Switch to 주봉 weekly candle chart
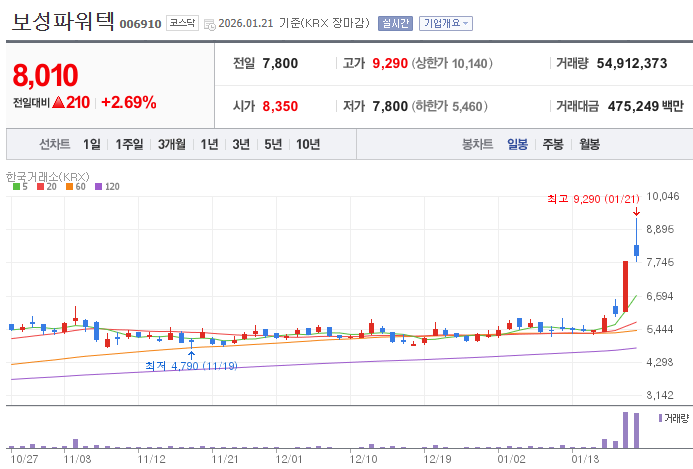Screen dimensions: 693x469 (553, 144)
